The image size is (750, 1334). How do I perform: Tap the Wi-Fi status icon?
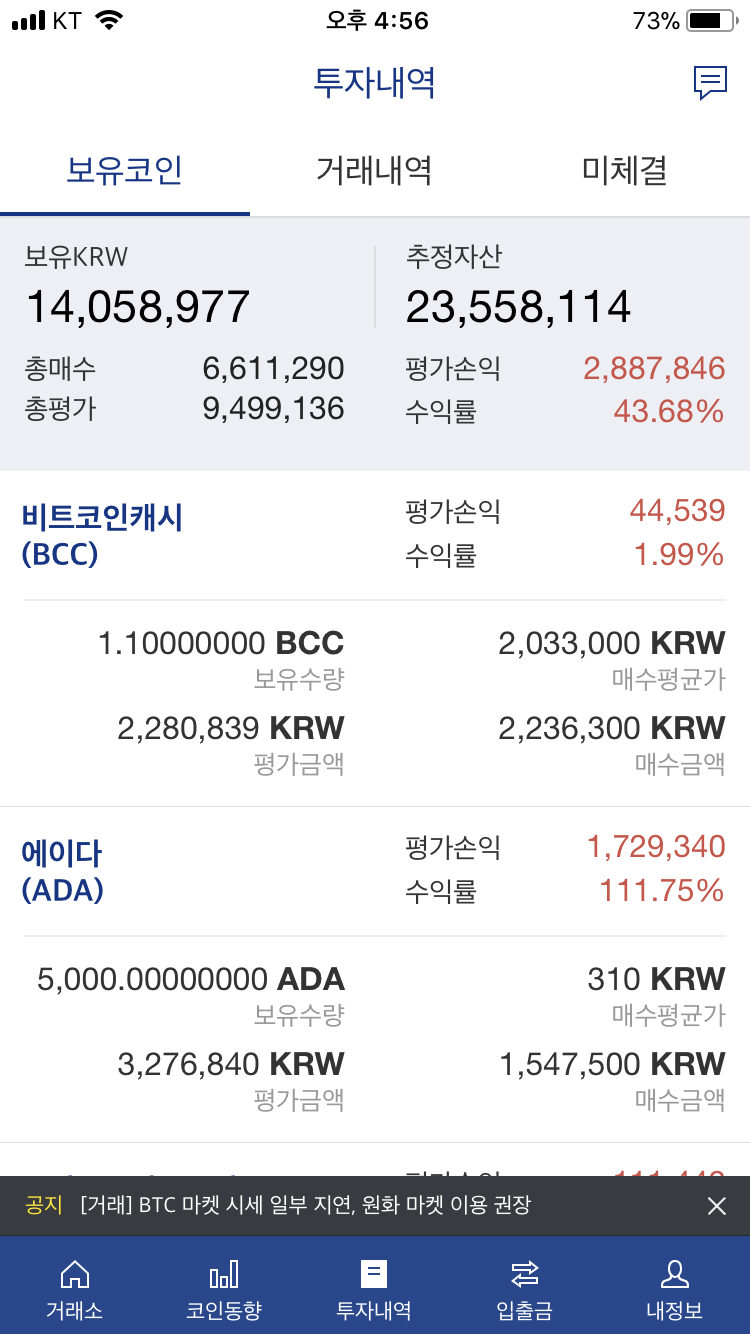pyautogui.click(x=109, y=21)
